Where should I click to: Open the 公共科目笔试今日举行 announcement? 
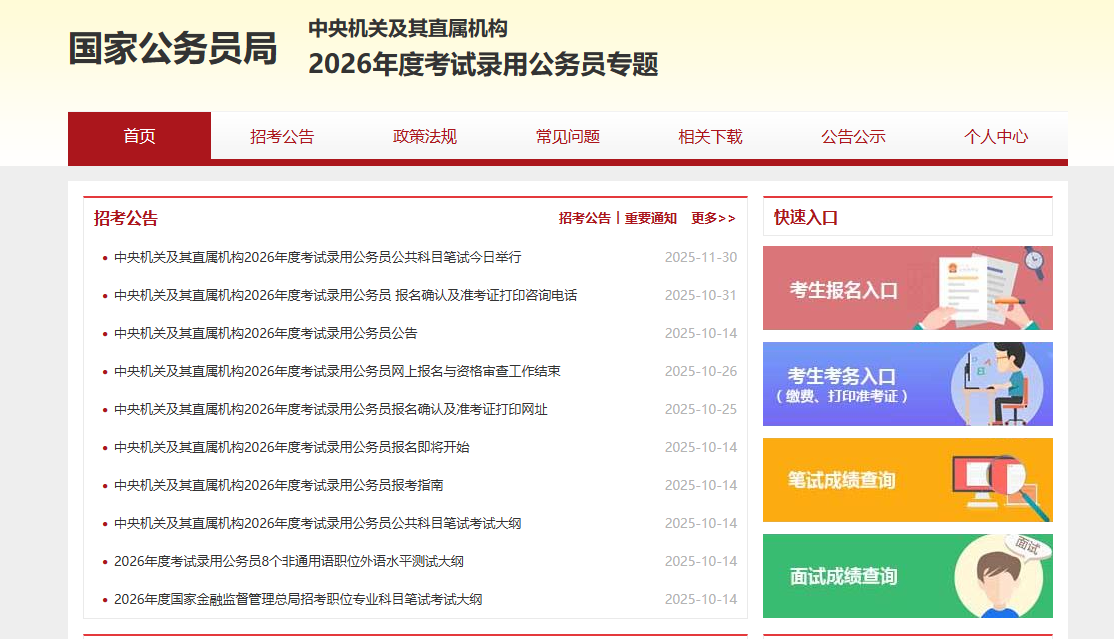[x=317, y=257]
